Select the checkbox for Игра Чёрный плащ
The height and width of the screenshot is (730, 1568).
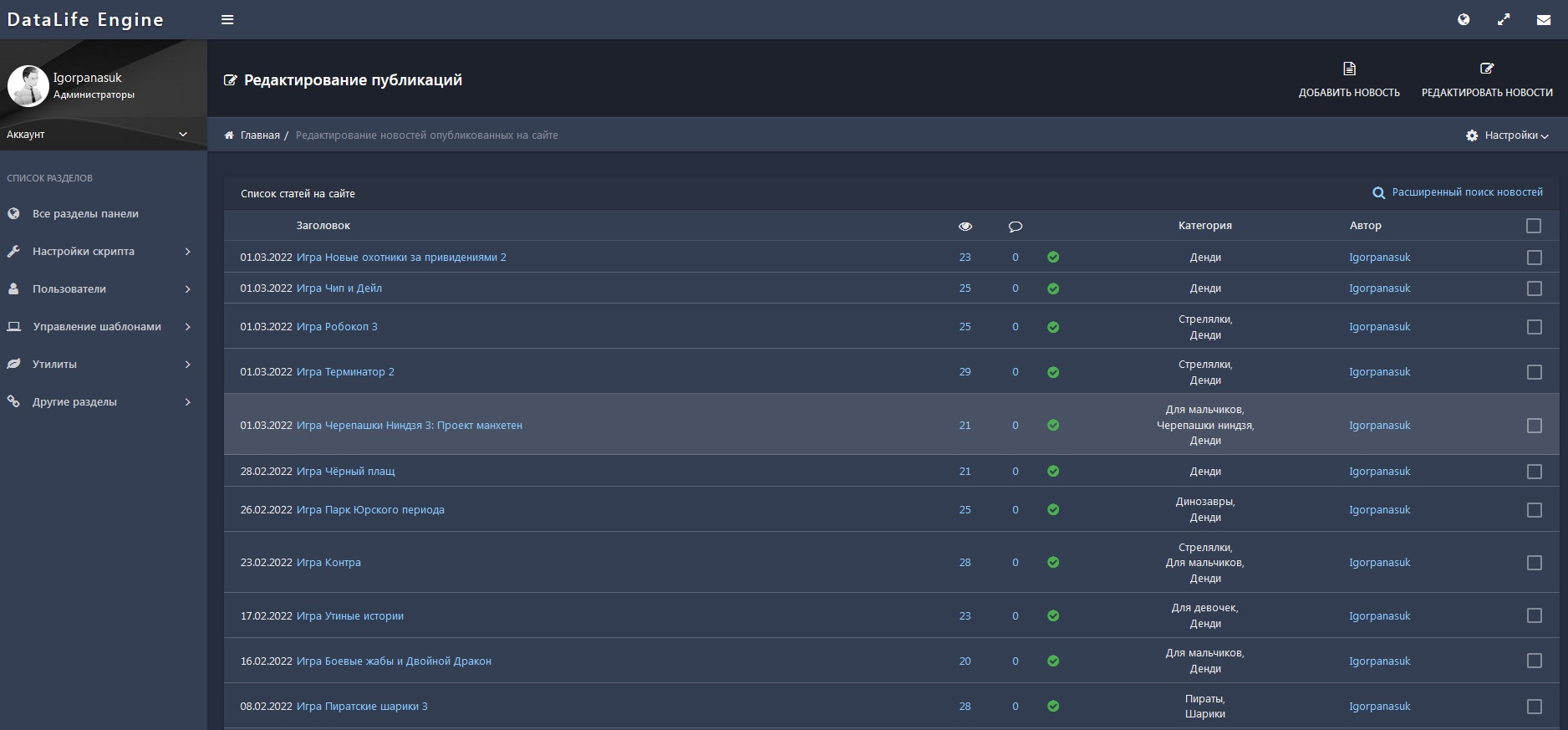tap(1534, 472)
